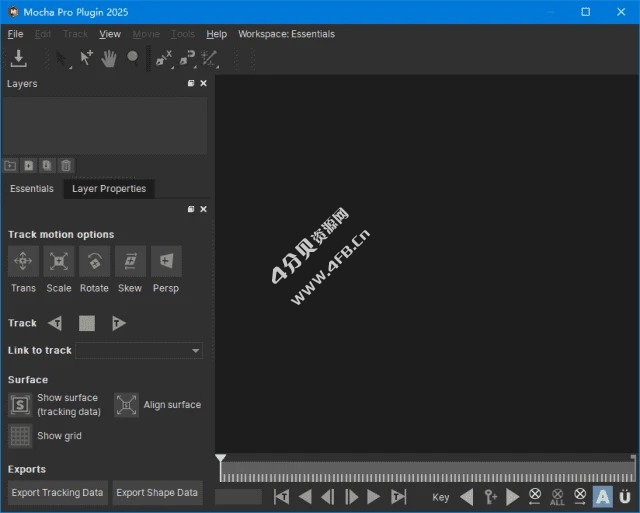Click timeline Track backwards to start button
The image size is (640, 513).
282,497
